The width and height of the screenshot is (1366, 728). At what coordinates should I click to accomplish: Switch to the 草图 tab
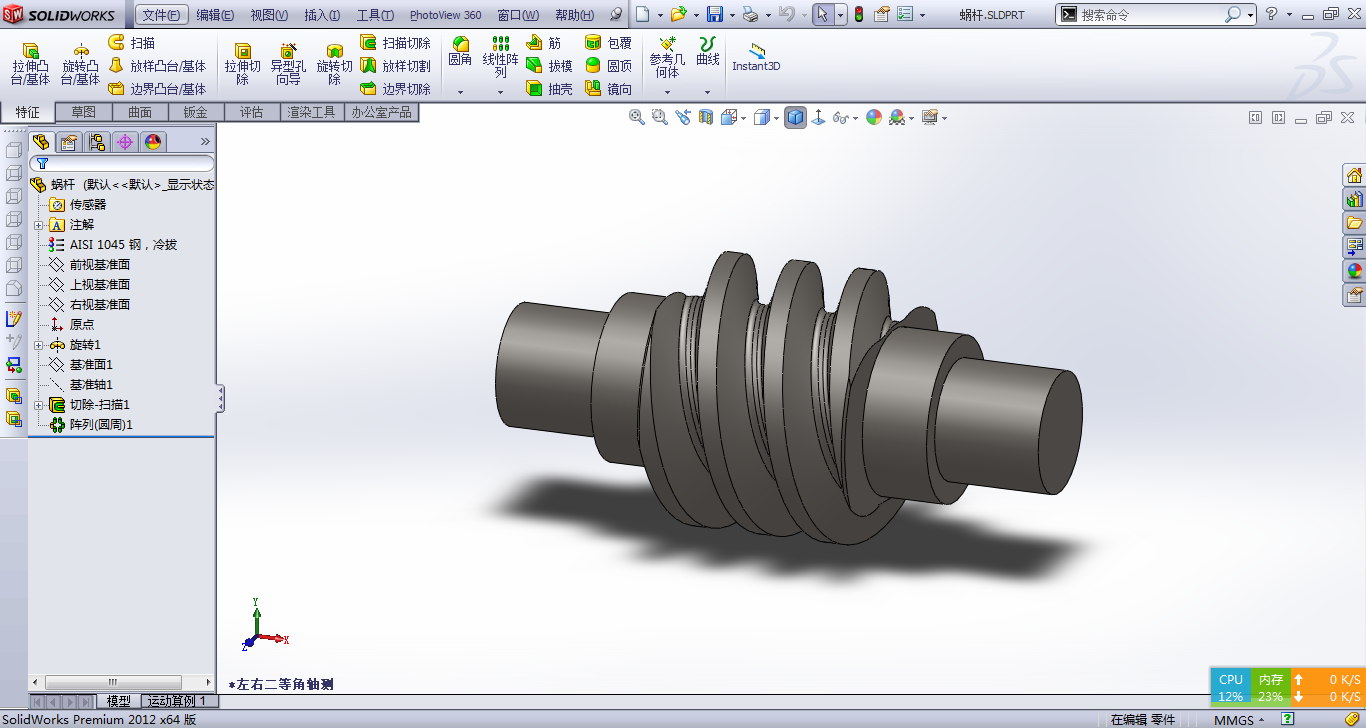[84, 112]
